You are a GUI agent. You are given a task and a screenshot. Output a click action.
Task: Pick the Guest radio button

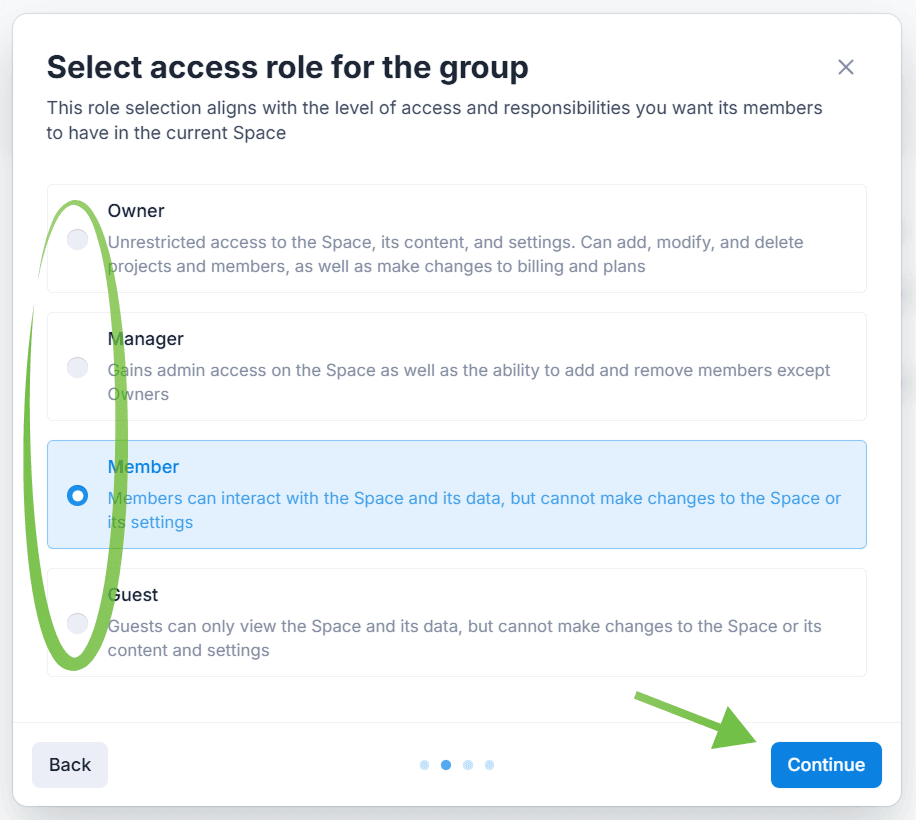77,623
